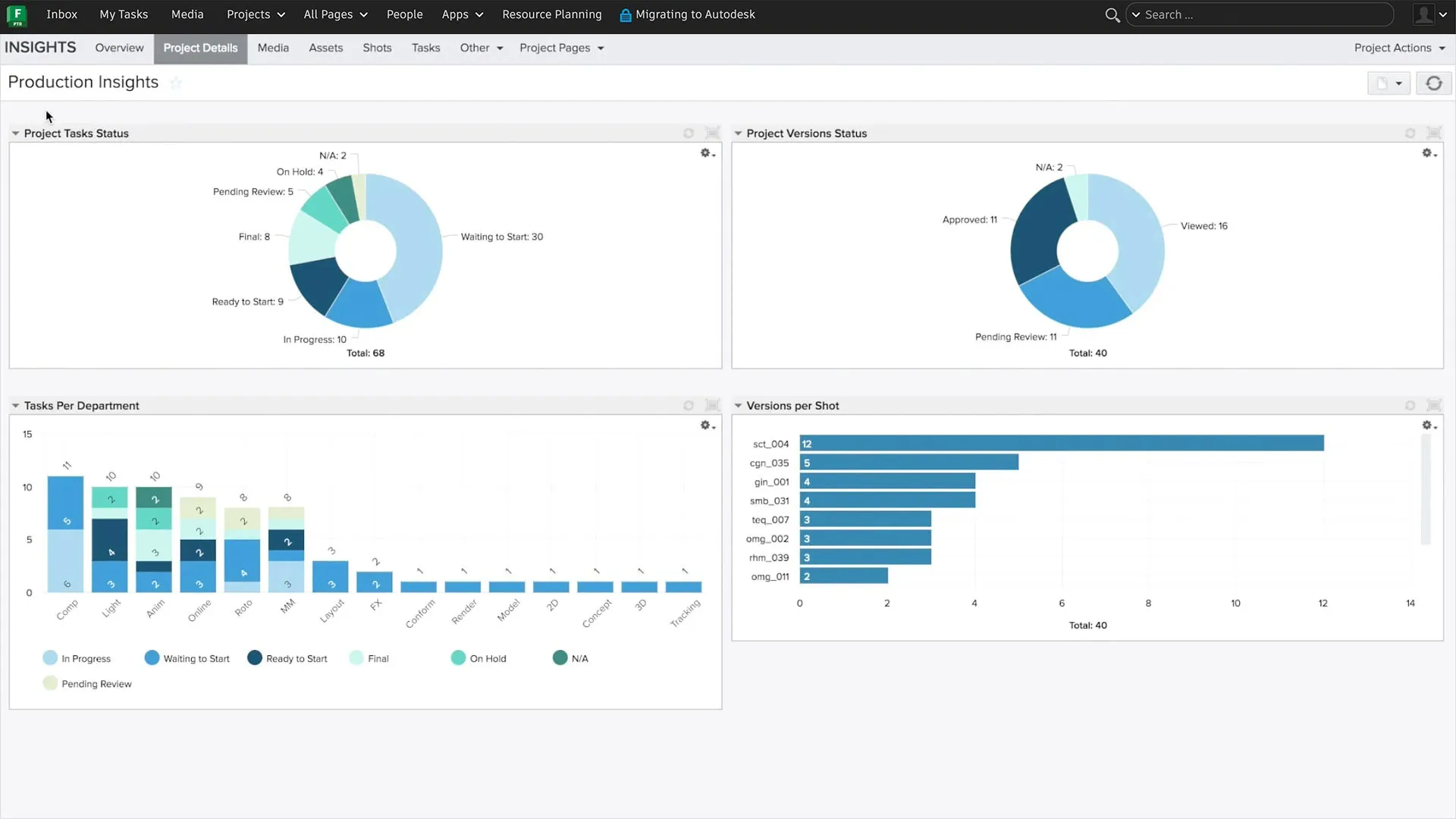Expand the Project Actions dropdown

pyautogui.click(x=1399, y=48)
